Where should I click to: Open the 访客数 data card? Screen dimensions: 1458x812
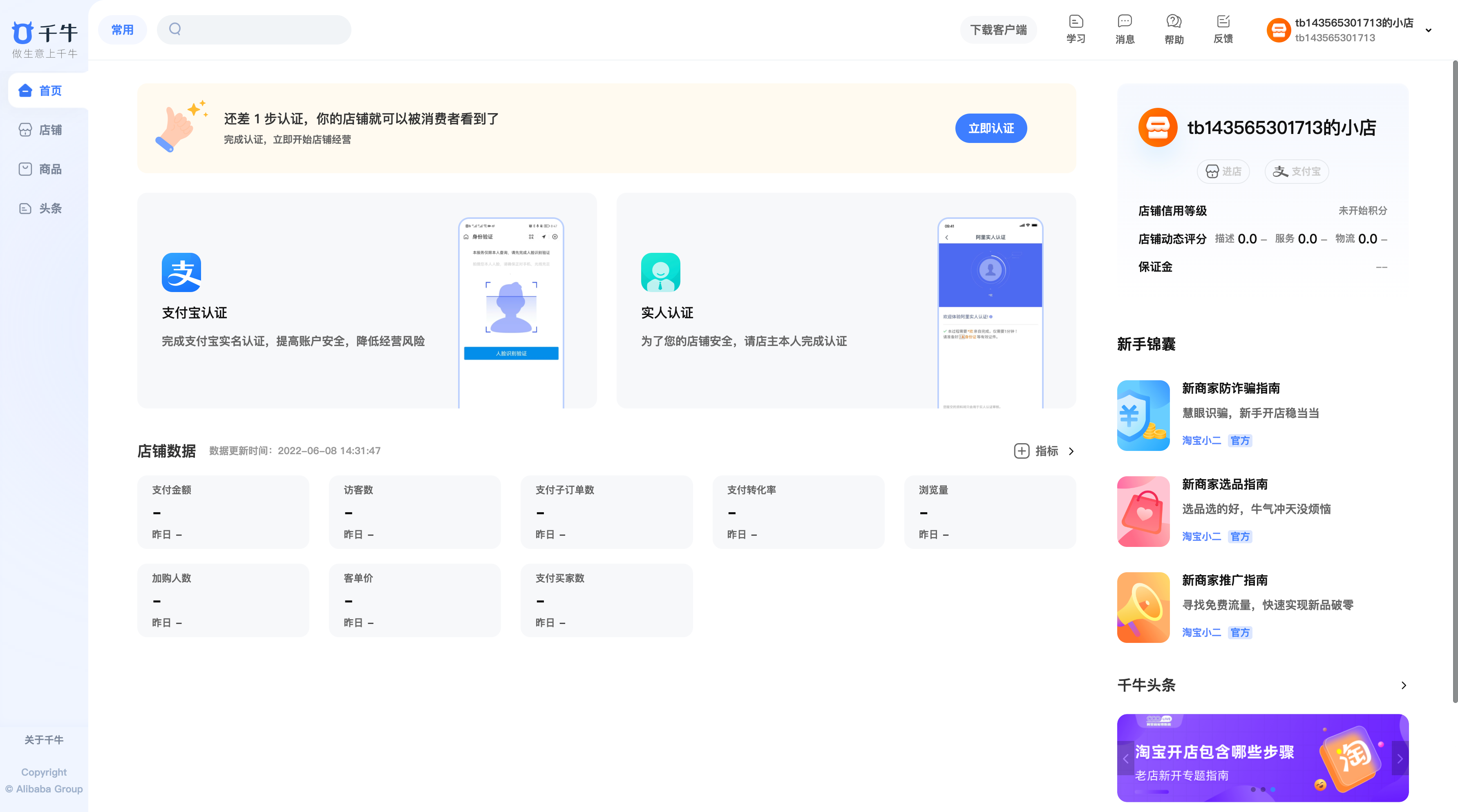415,511
